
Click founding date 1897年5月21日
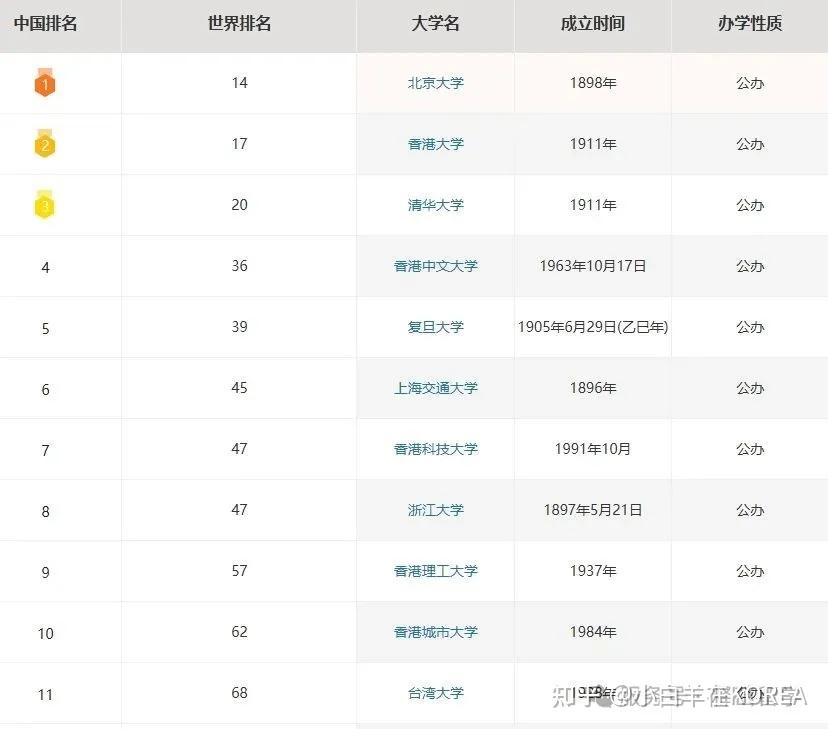click(593, 510)
